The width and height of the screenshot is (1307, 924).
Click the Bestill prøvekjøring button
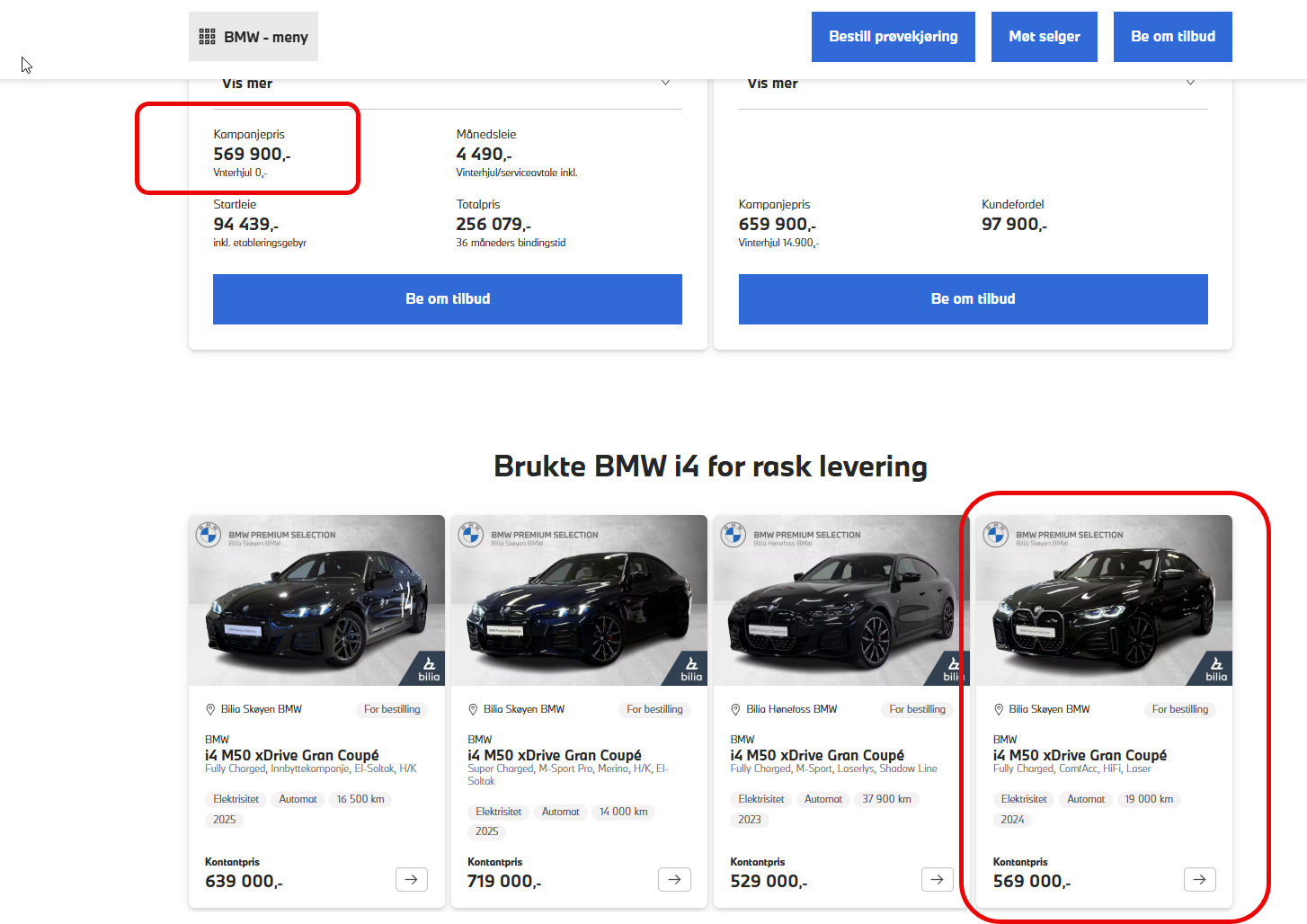(x=893, y=37)
